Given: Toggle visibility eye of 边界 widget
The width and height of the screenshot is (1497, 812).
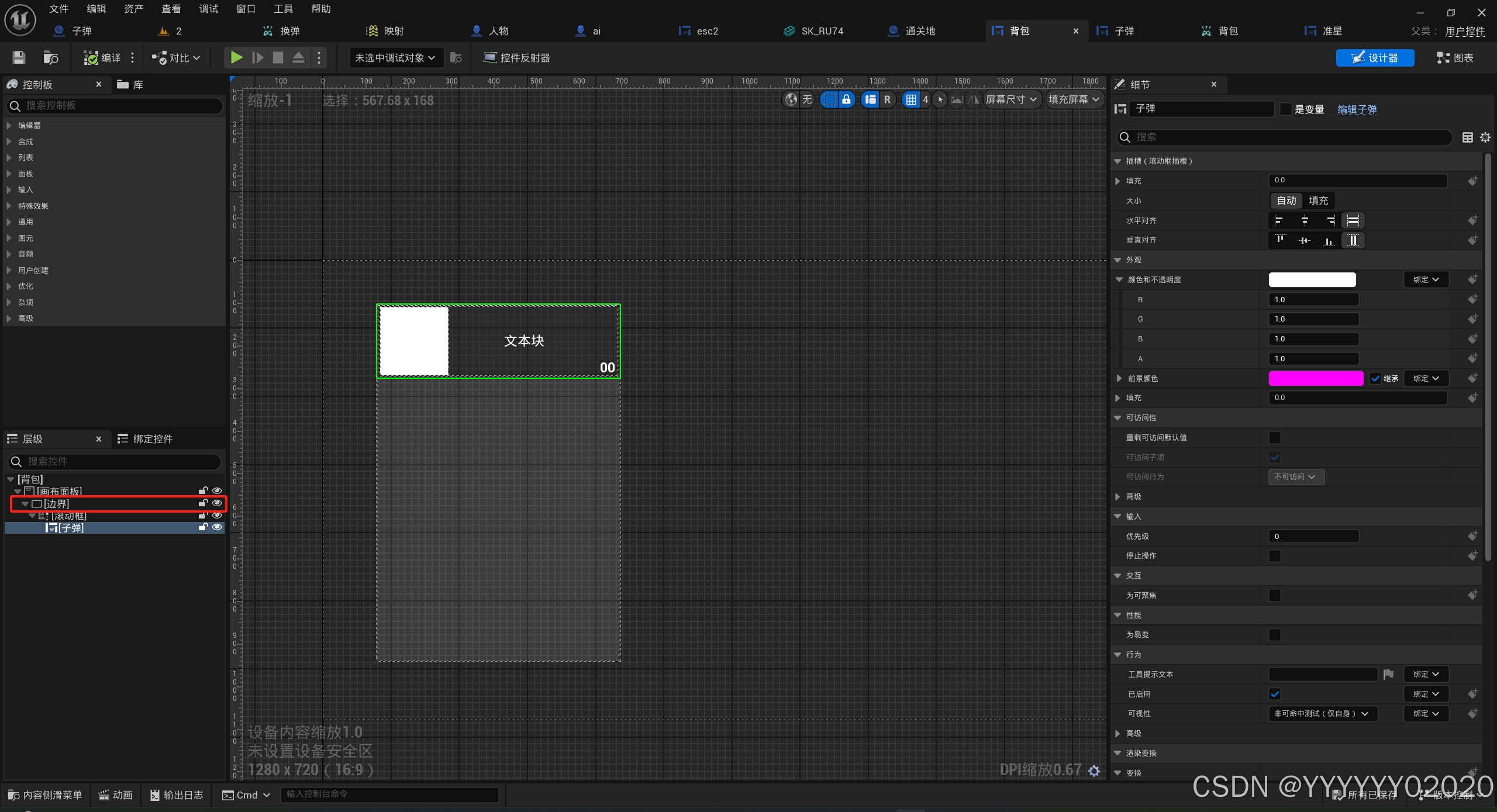Looking at the screenshot, I should 217,503.
